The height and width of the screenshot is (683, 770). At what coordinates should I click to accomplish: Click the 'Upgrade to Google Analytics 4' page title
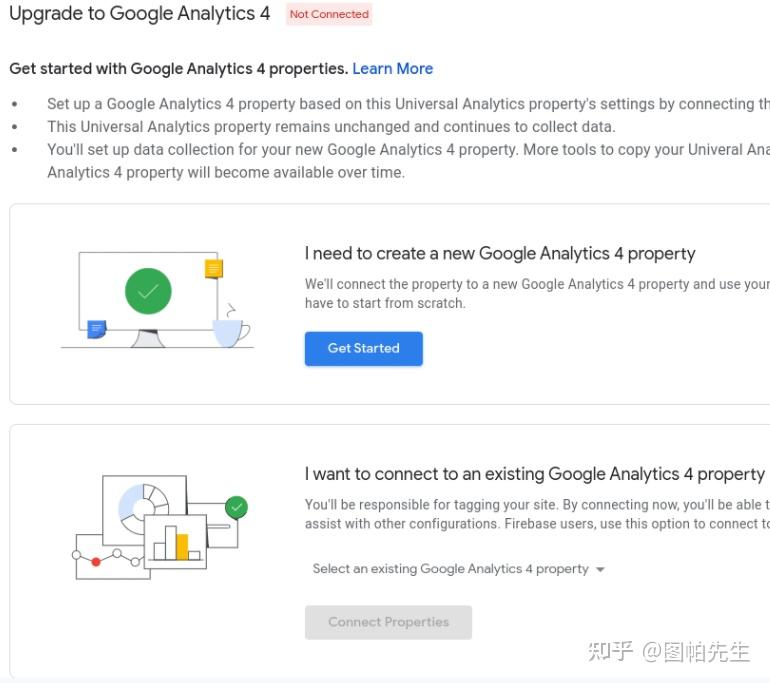coord(139,14)
